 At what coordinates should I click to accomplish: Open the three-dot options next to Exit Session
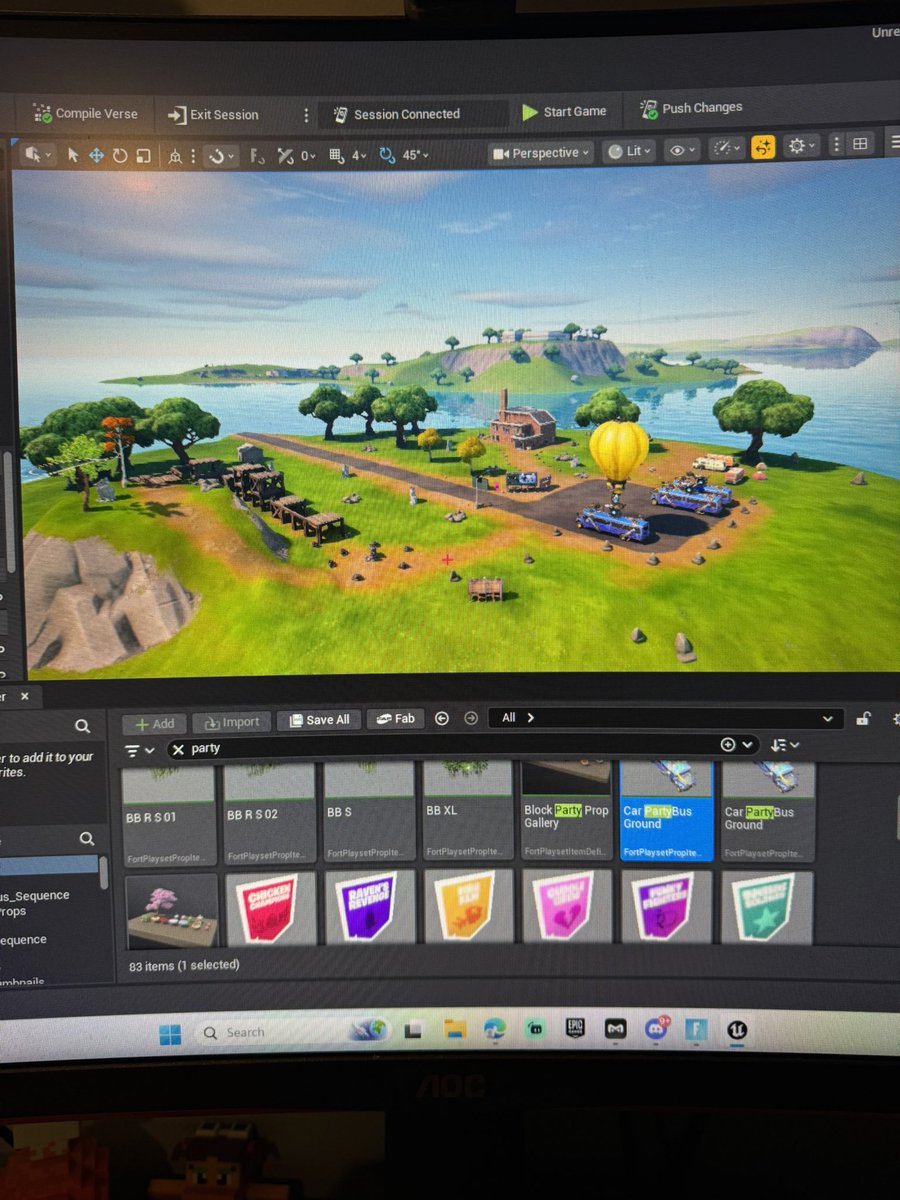pyautogui.click(x=306, y=115)
